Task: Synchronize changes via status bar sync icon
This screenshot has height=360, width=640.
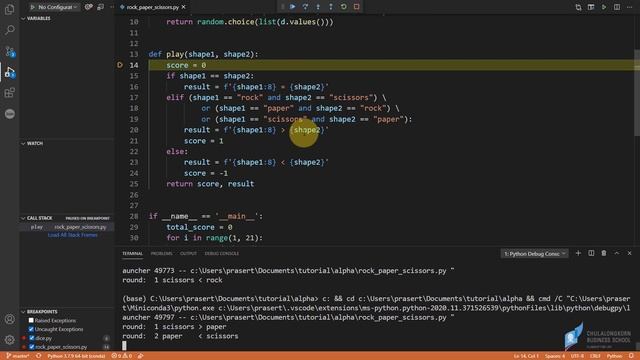Action: (x=38, y=356)
